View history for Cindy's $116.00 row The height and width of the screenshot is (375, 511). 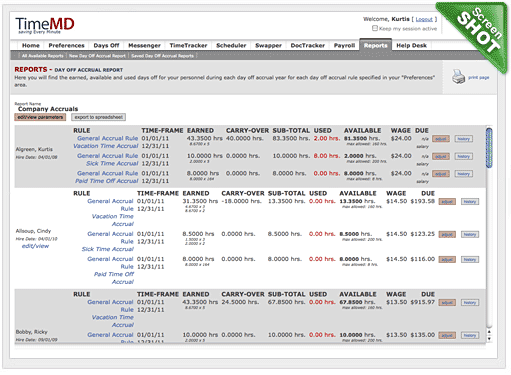coord(470,260)
